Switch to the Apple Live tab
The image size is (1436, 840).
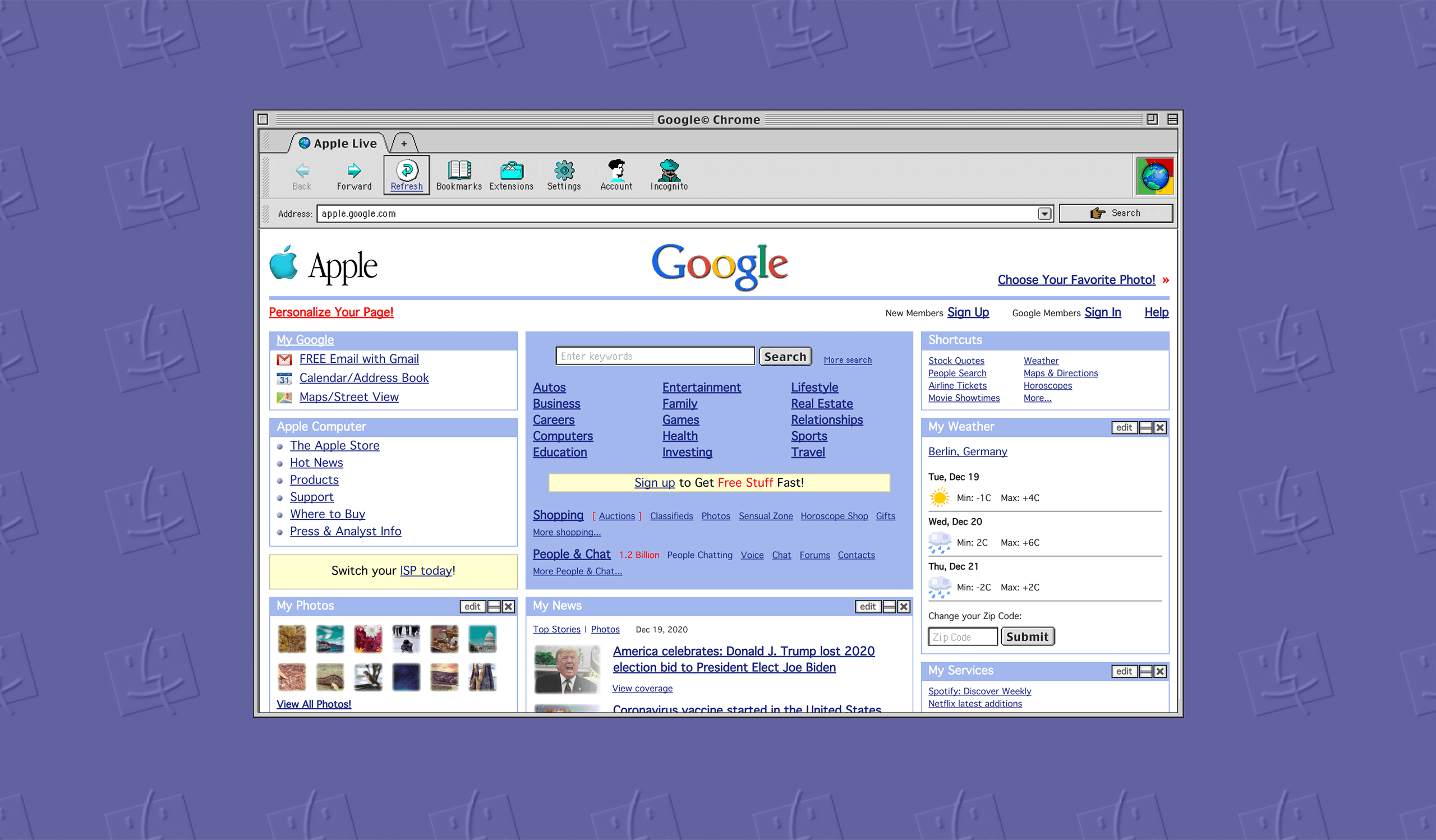pos(339,143)
